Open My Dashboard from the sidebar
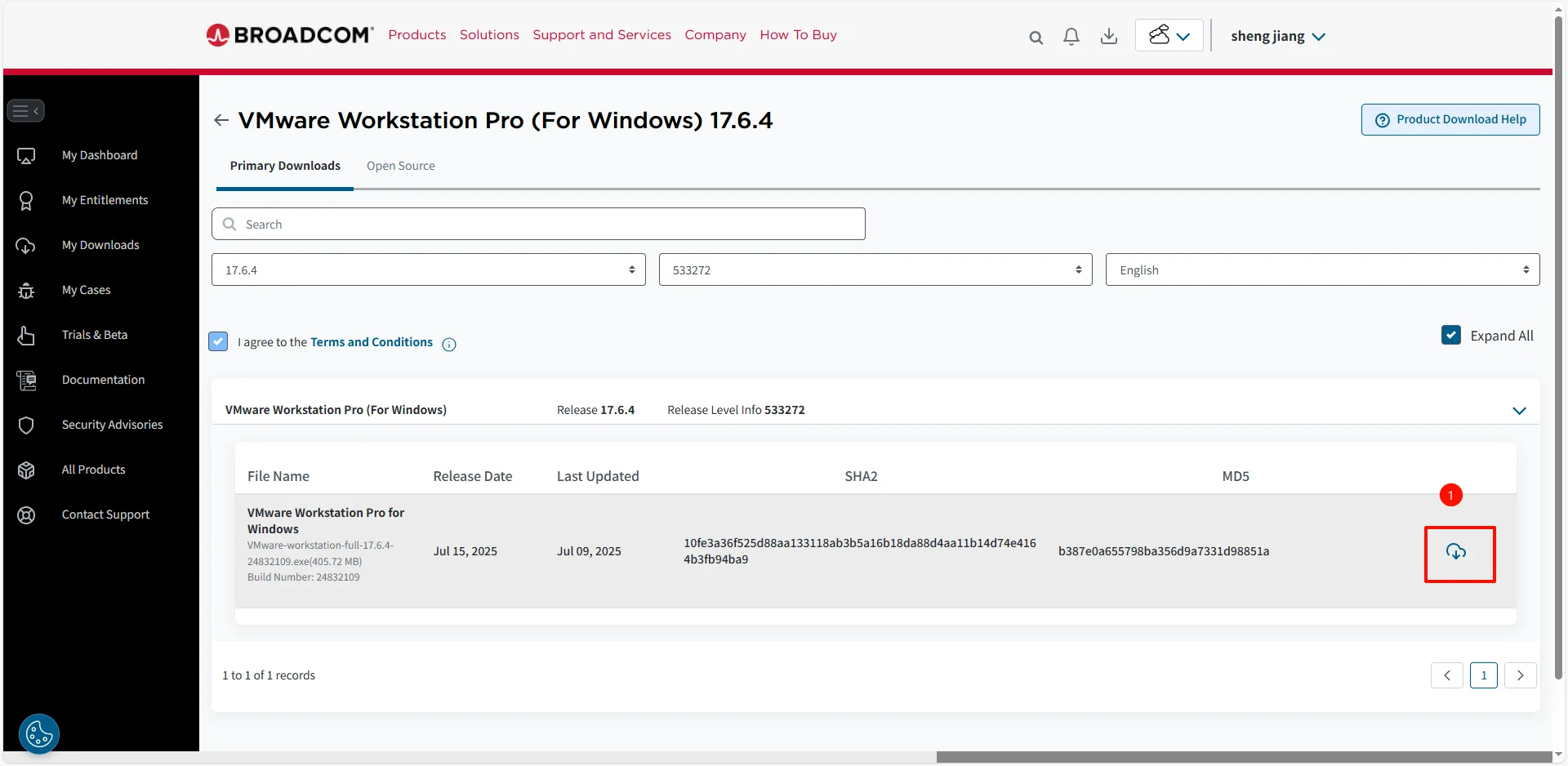Image resolution: width=1568 pixels, height=766 pixels. coord(99,154)
